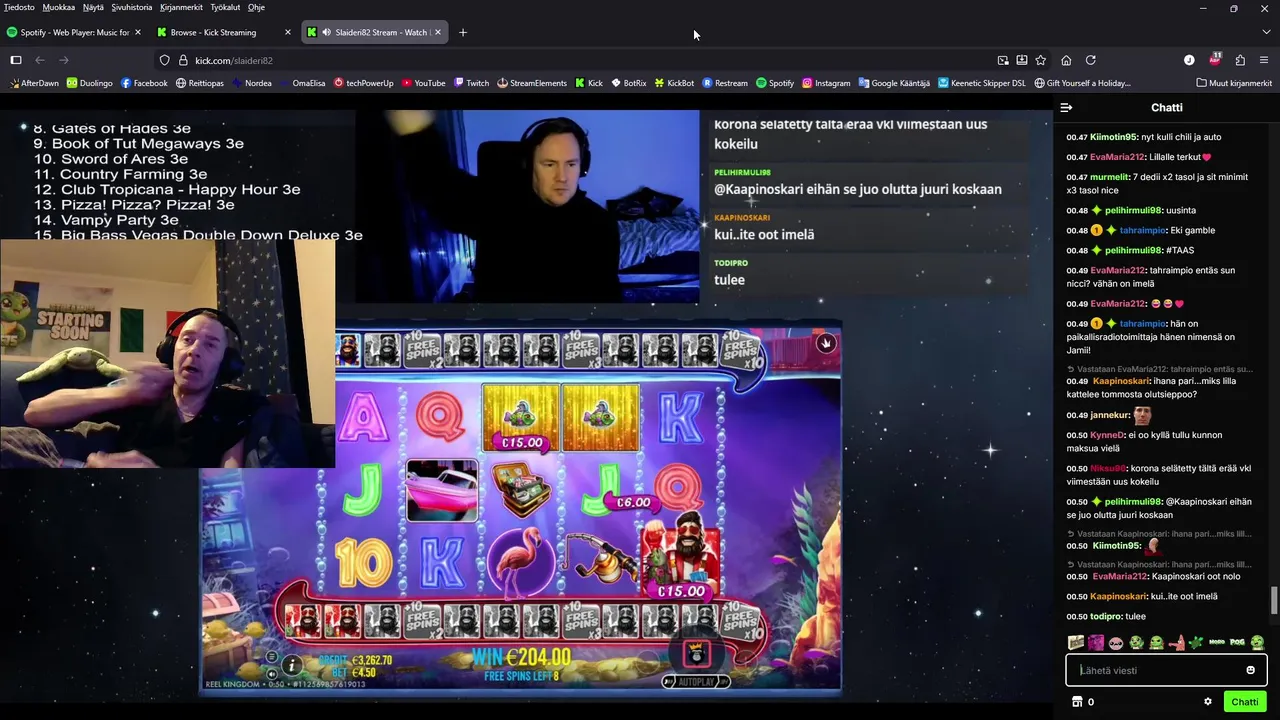Open the Restream bookmark
Image resolution: width=1280 pixels, height=720 pixels.
click(x=725, y=83)
